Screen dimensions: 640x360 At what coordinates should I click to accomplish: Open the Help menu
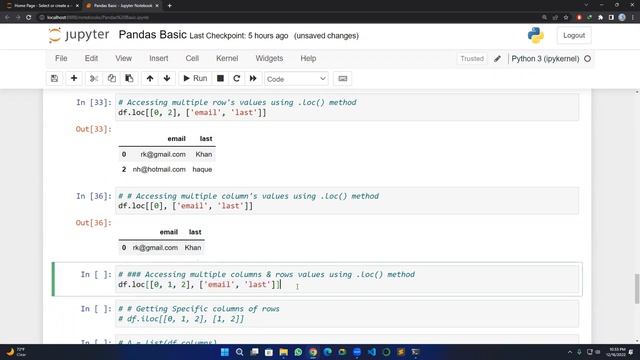(x=308, y=58)
